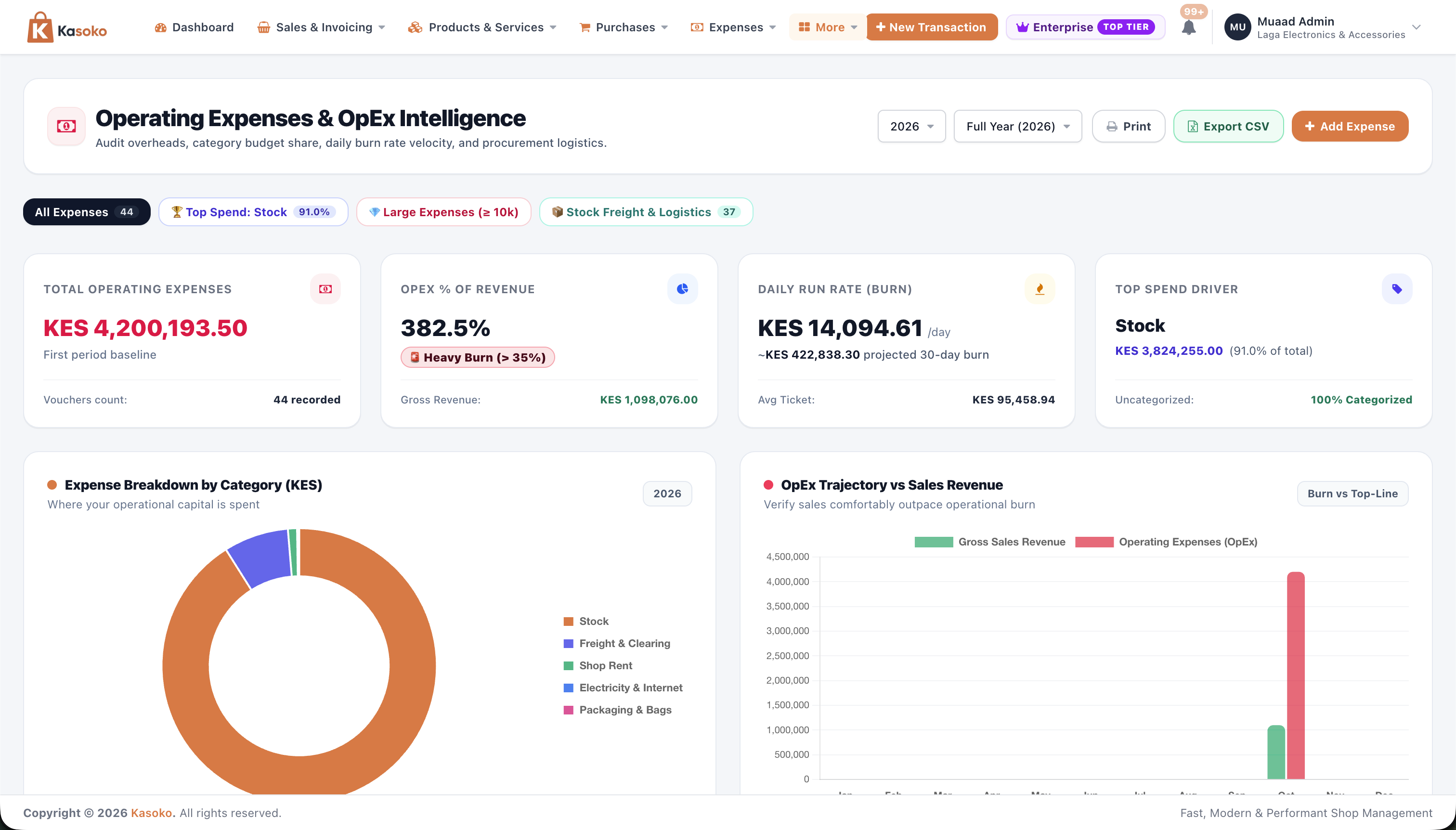This screenshot has height=830, width=1456.
Task: Click the Add Expense button
Action: tap(1350, 127)
